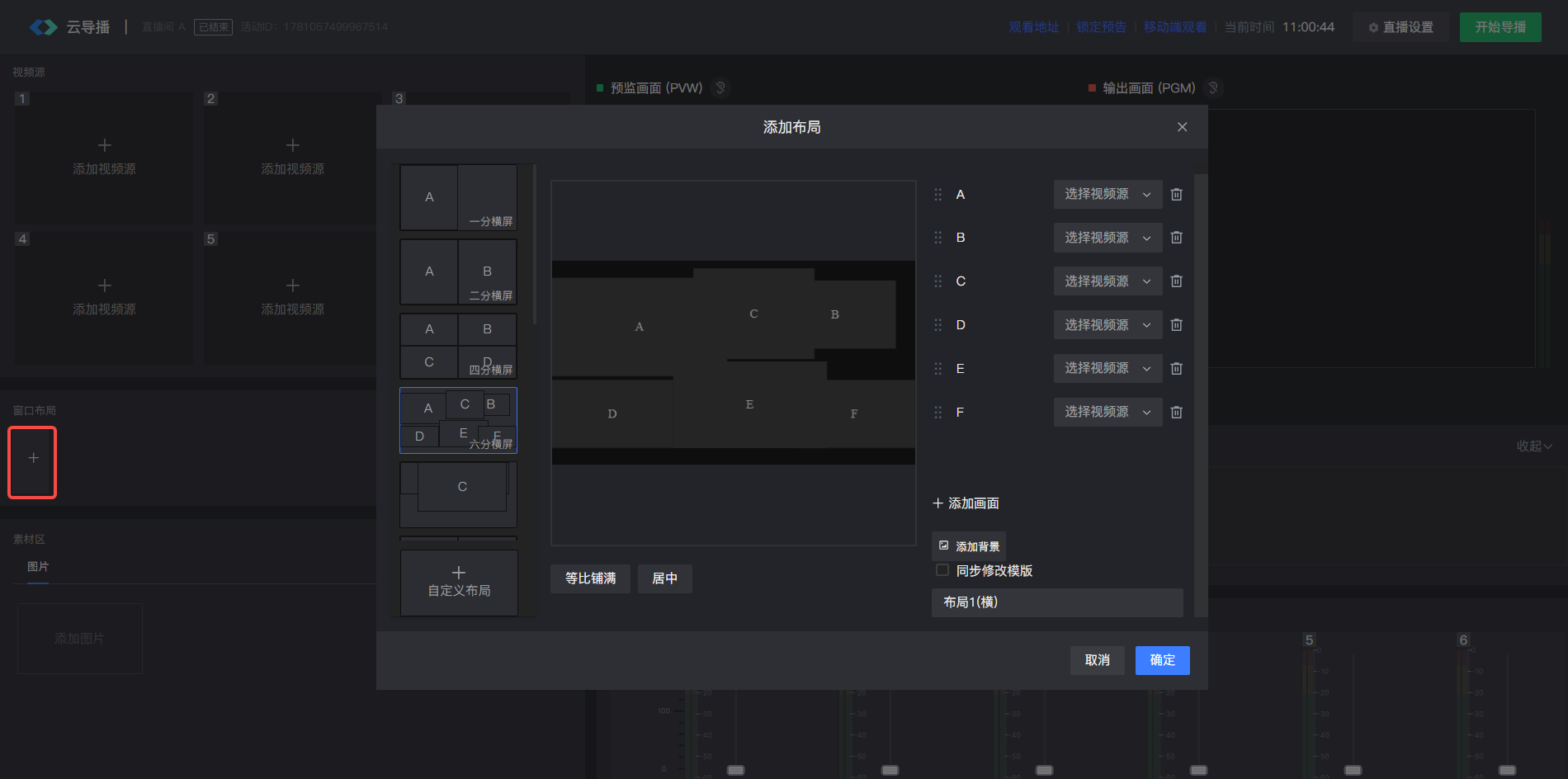1568x779 pixels.
Task: Add video source in slot 4
Action: pyautogui.click(x=104, y=298)
